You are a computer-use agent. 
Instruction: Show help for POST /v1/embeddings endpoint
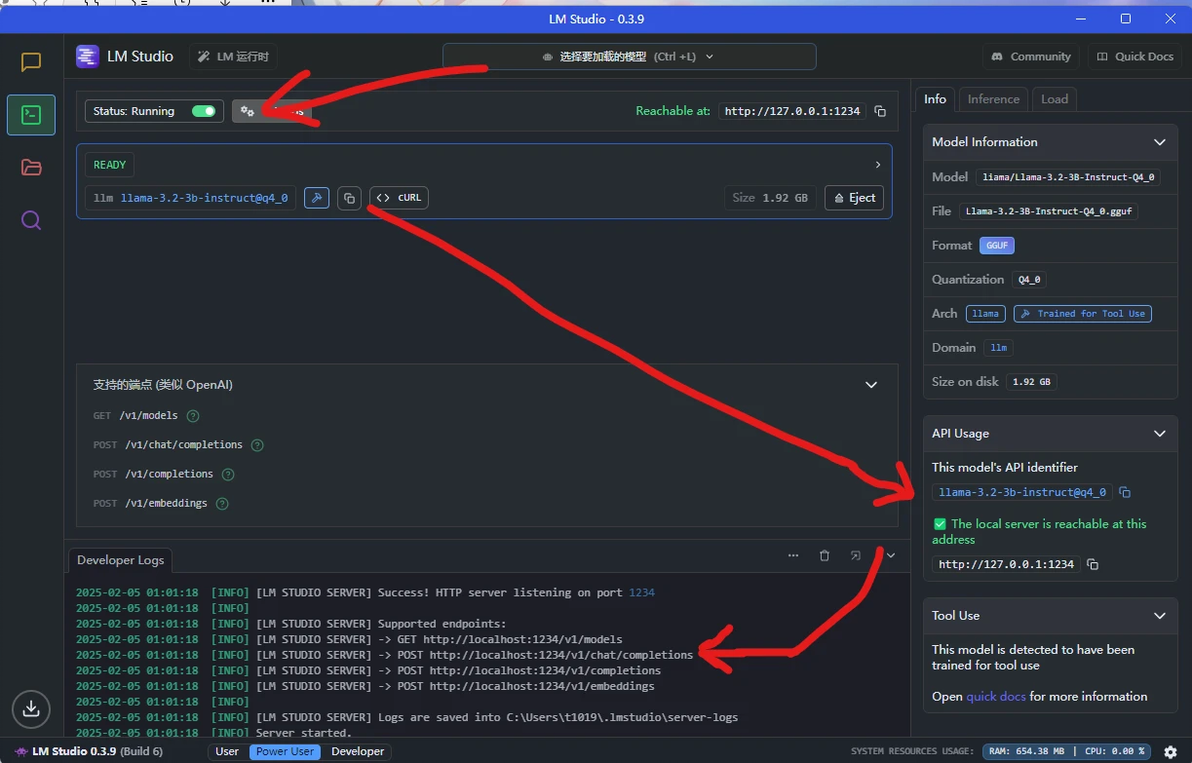tap(222, 503)
